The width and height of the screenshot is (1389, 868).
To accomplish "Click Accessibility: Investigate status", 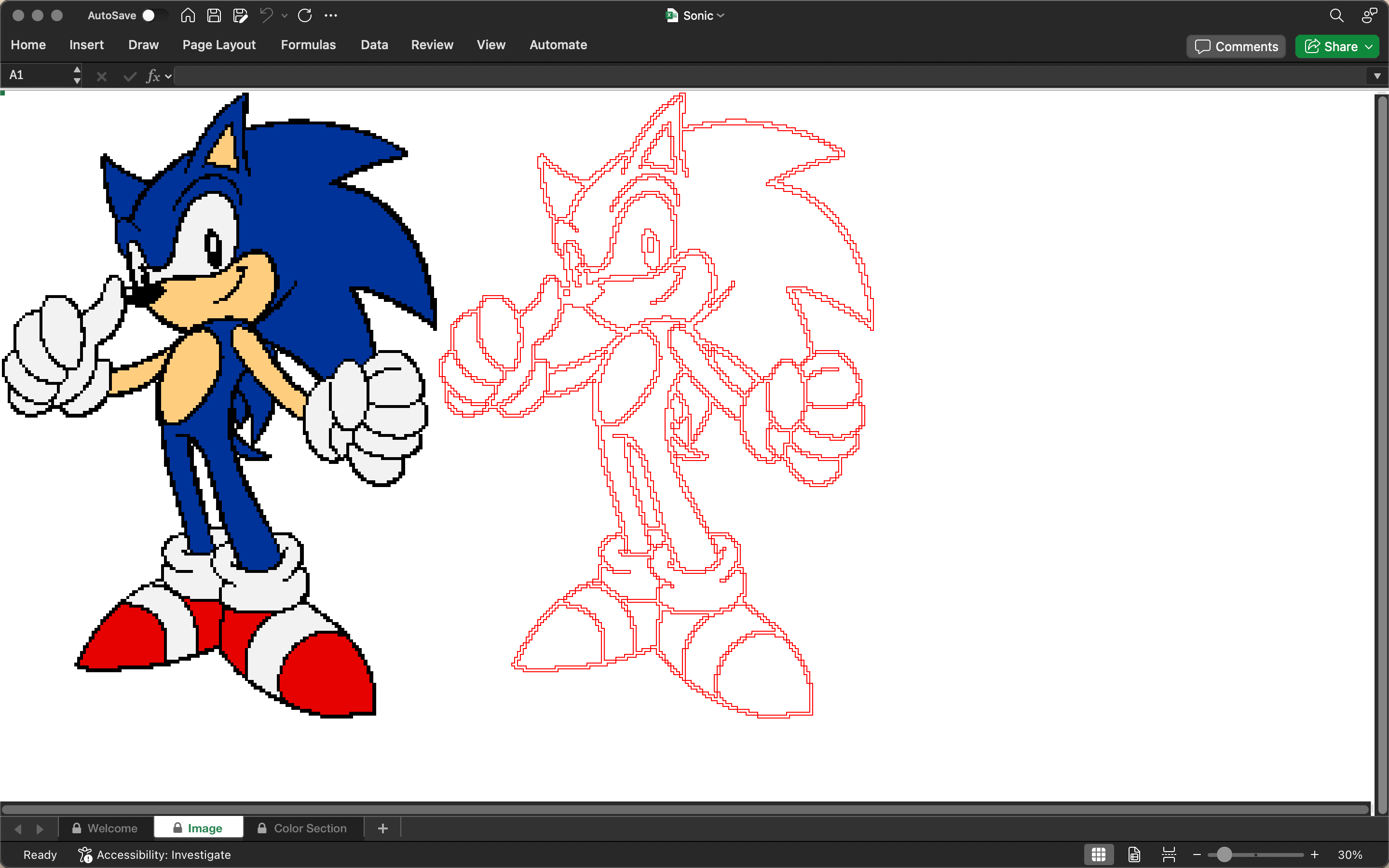I will pyautogui.click(x=154, y=855).
